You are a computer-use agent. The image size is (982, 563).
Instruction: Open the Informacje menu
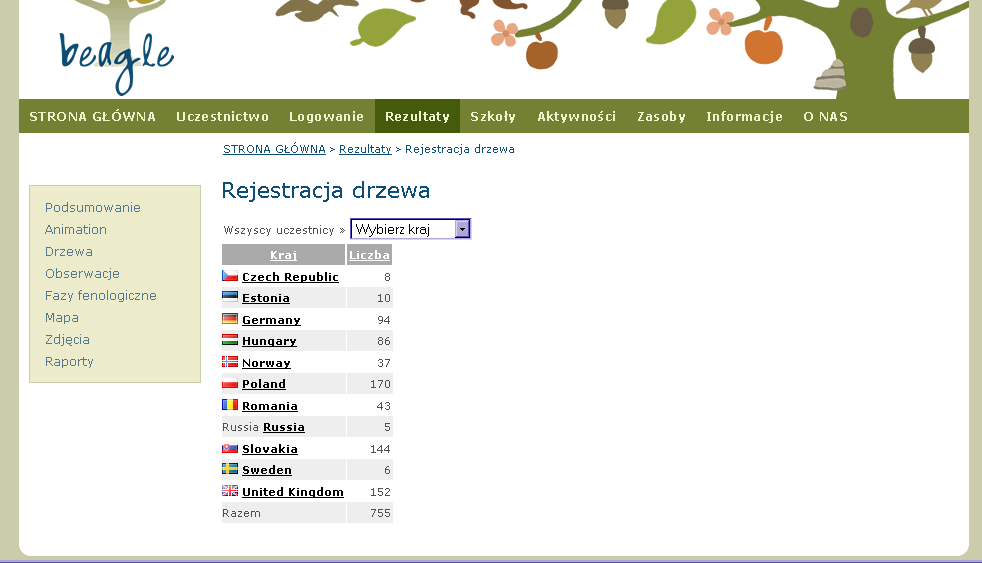[745, 116]
